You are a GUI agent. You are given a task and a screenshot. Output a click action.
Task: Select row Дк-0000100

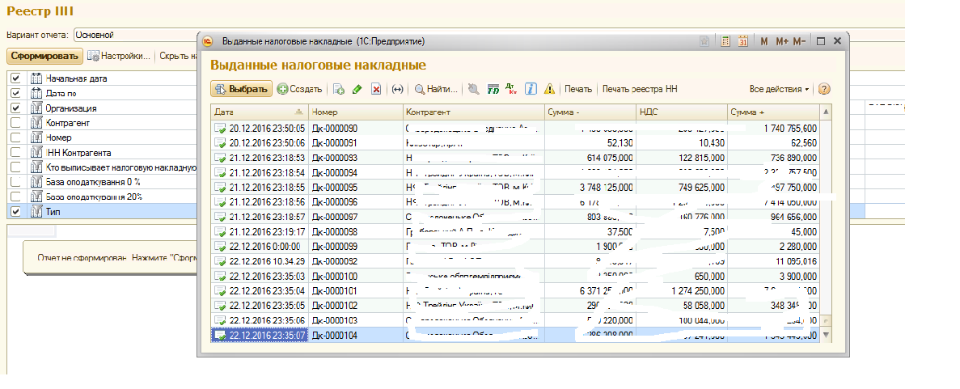(x=515, y=276)
